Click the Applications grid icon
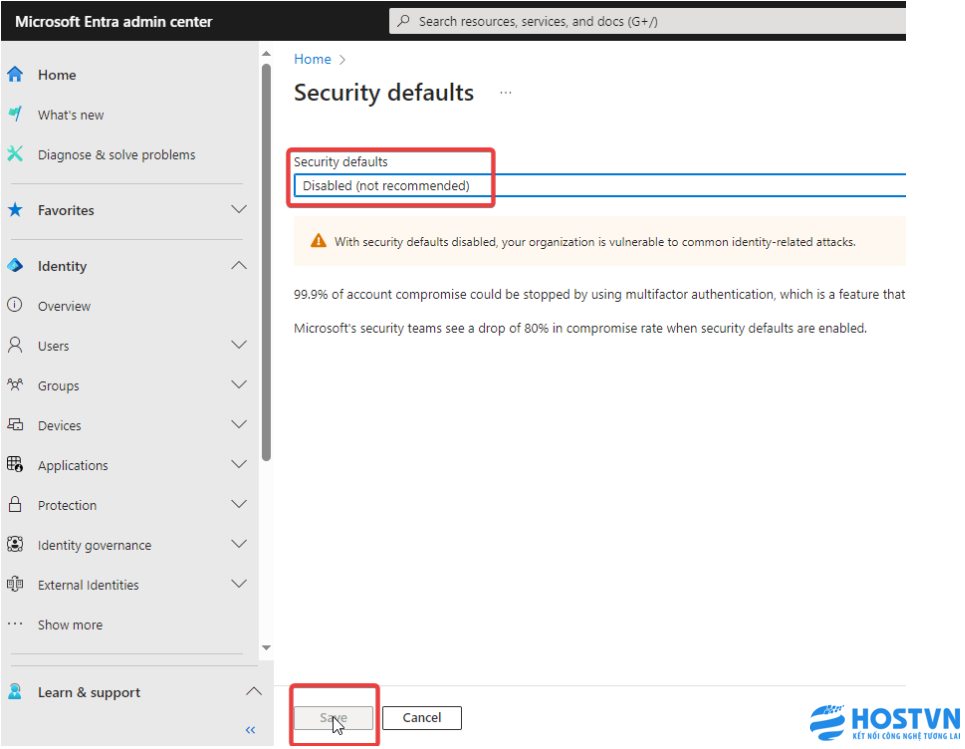 coord(15,465)
